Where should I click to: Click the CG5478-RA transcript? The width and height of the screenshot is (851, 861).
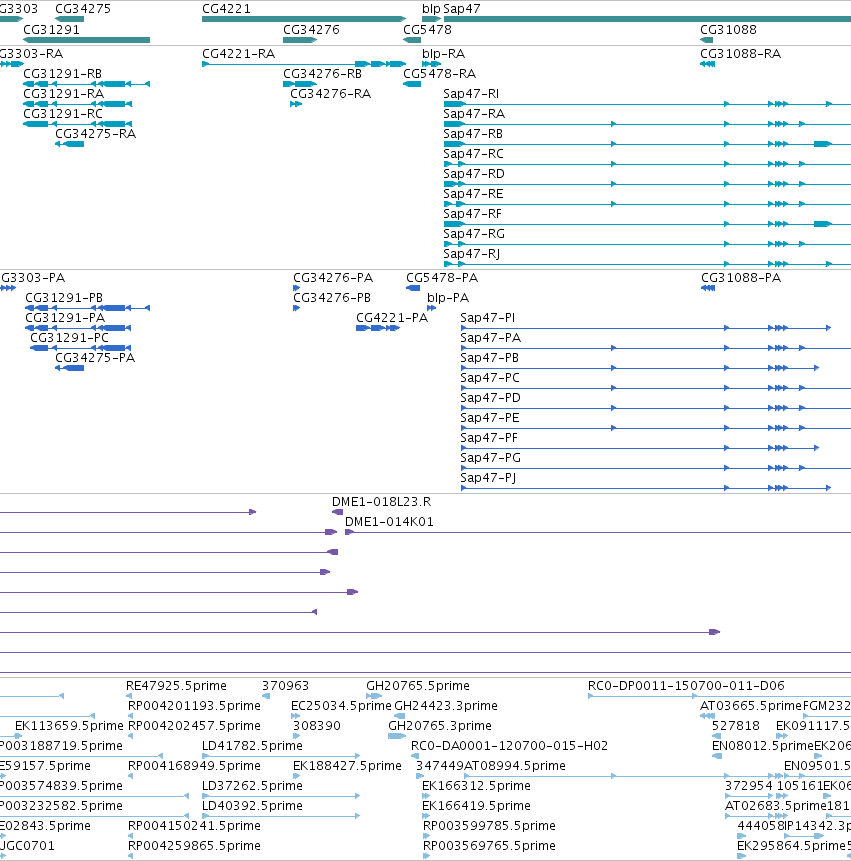(412, 84)
